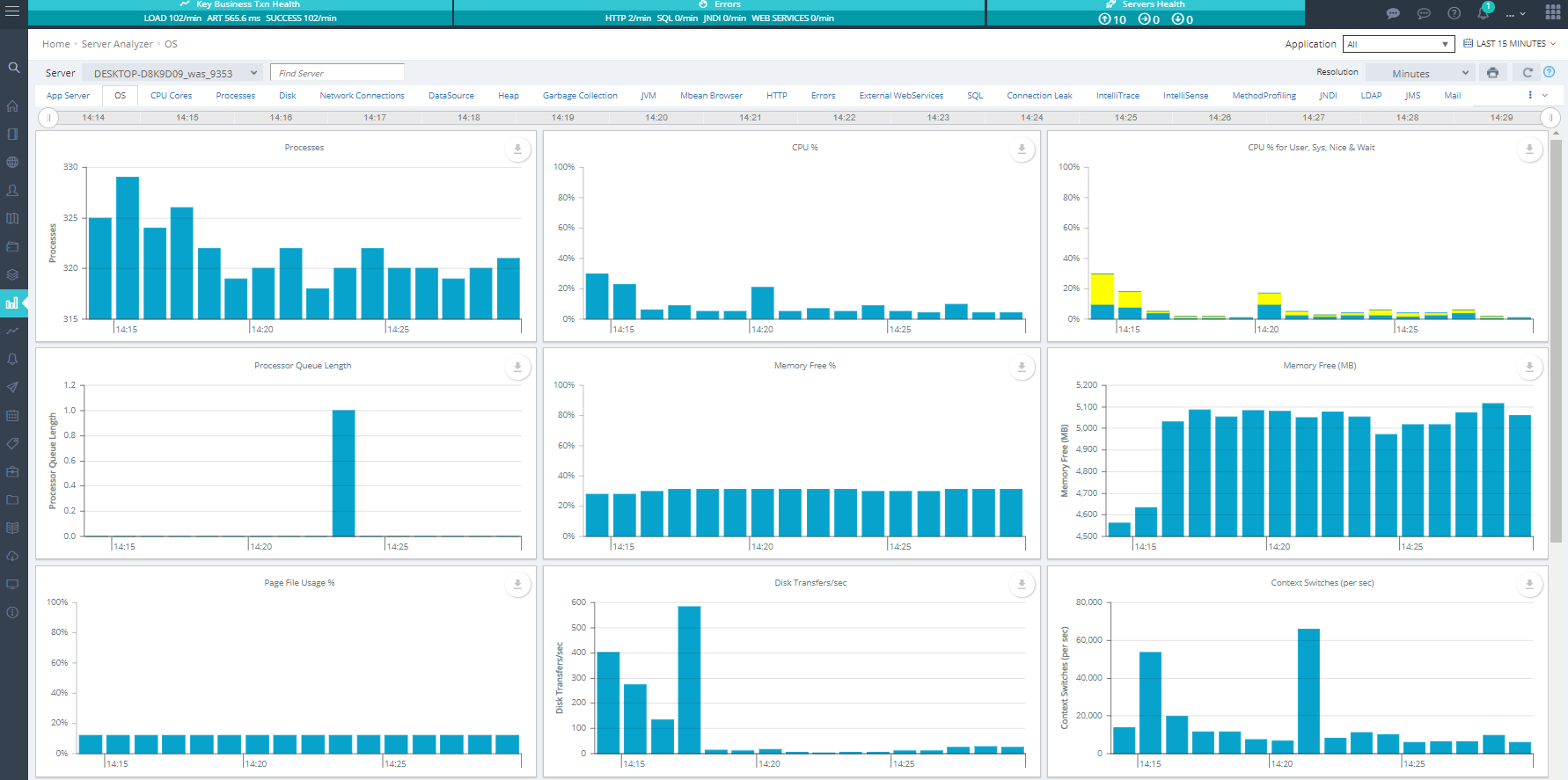Click the blue help icon beside refresh
The width and height of the screenshot is (1568, 780).
pos(1550,72)
